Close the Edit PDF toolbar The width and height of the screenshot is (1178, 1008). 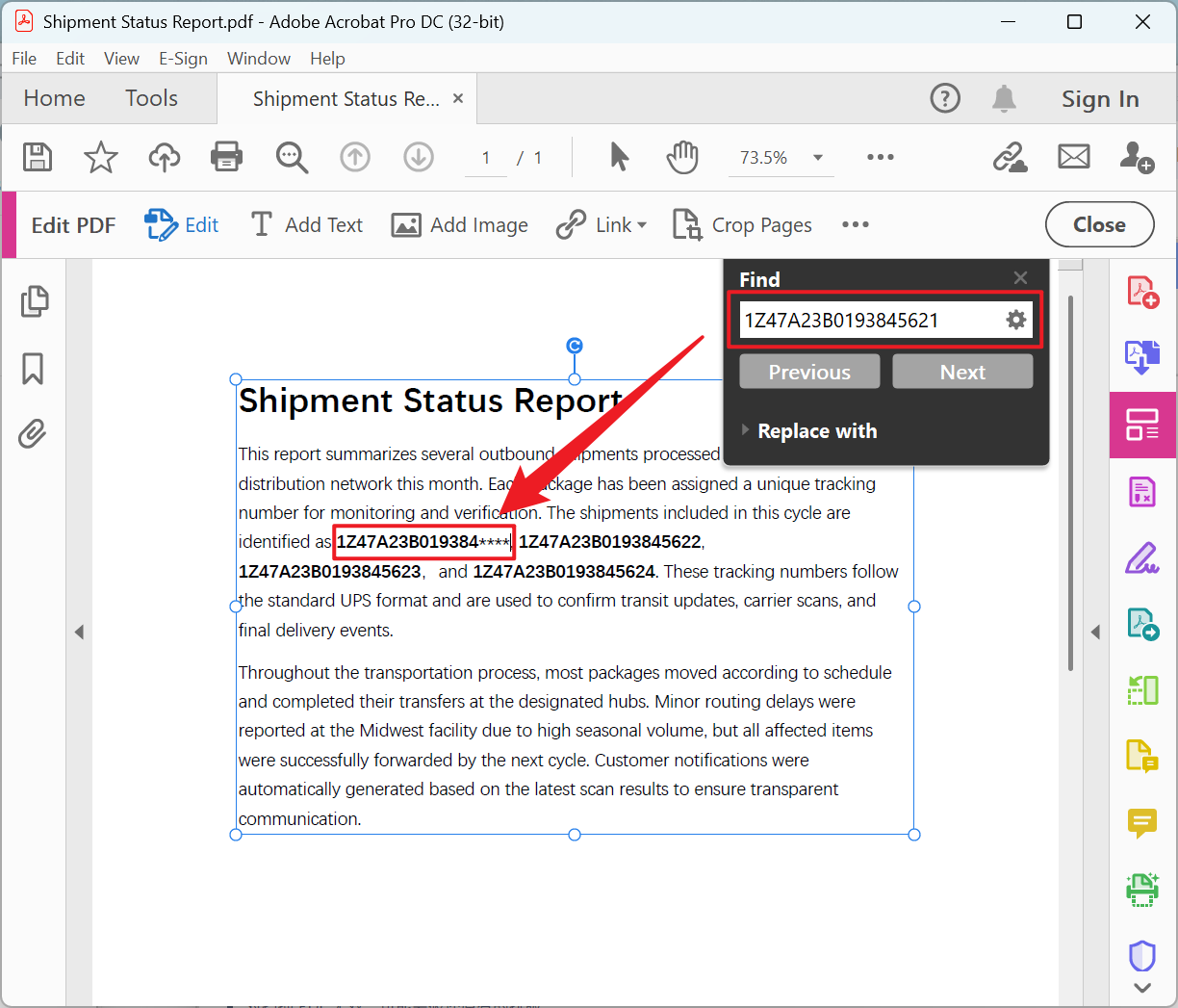(1099, 225)
